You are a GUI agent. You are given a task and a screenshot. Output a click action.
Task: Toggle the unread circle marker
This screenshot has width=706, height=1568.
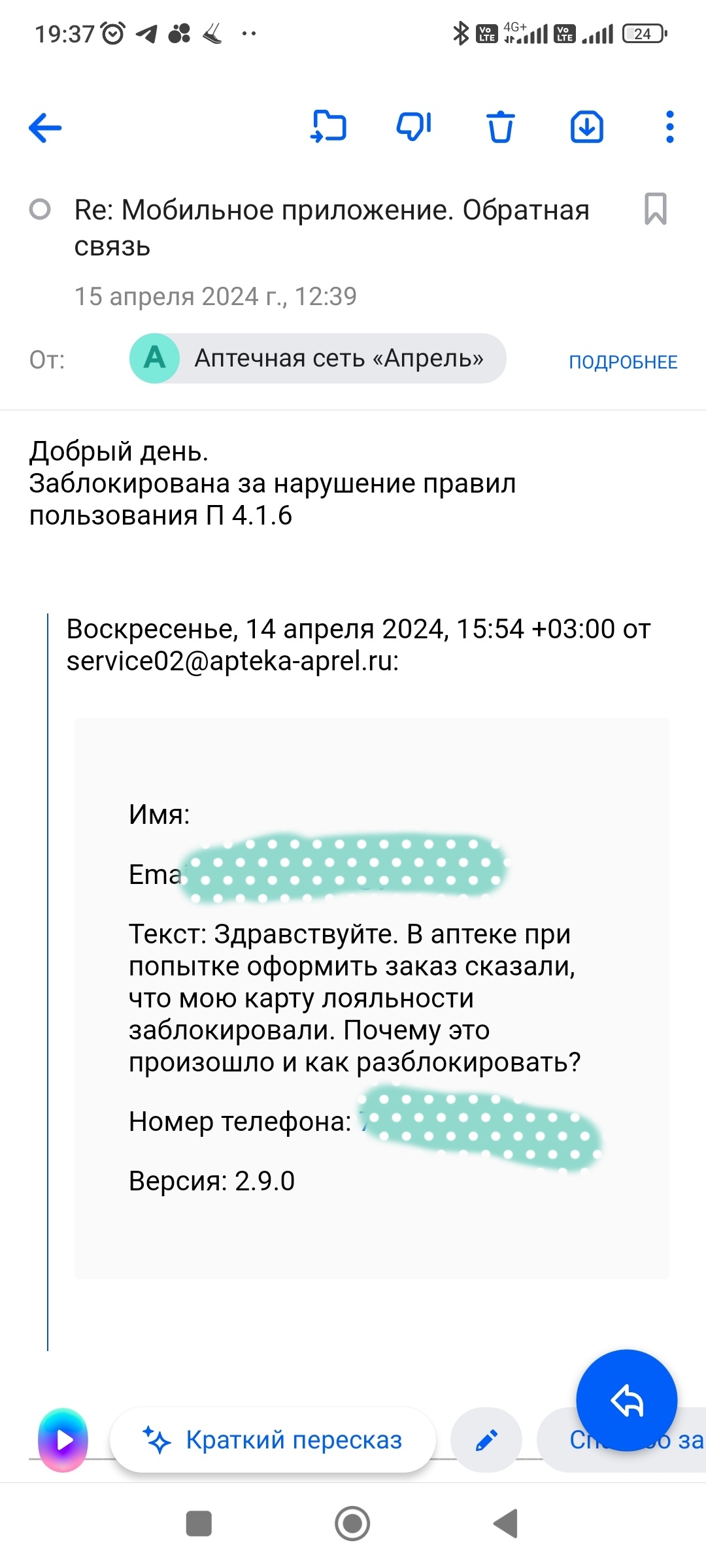coord(40,210)
